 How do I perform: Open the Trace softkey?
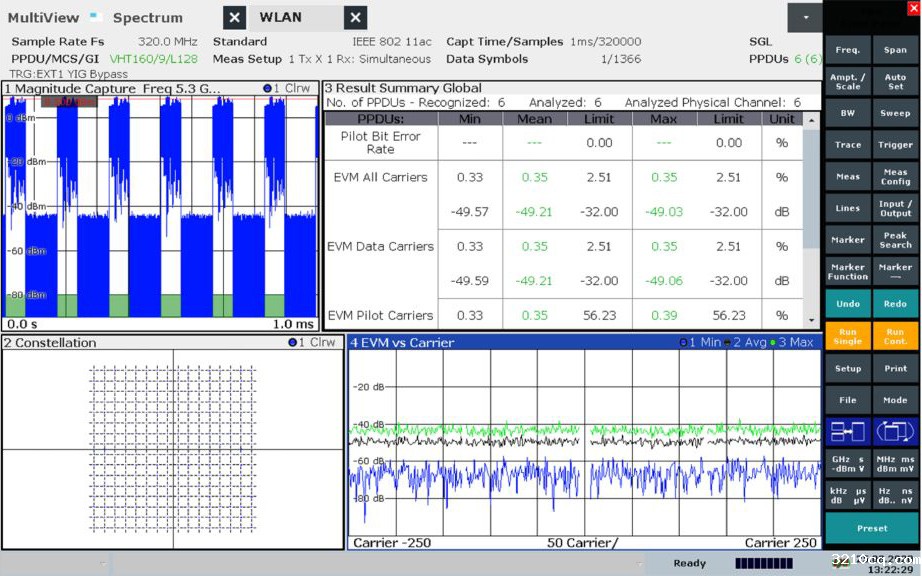pos(847,145)
